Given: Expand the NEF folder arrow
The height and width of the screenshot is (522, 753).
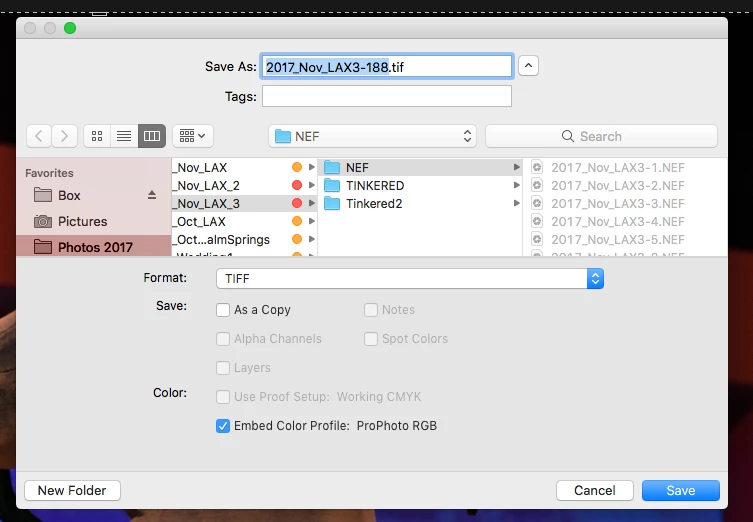Looking at the screenshot, I should point(516,167).
